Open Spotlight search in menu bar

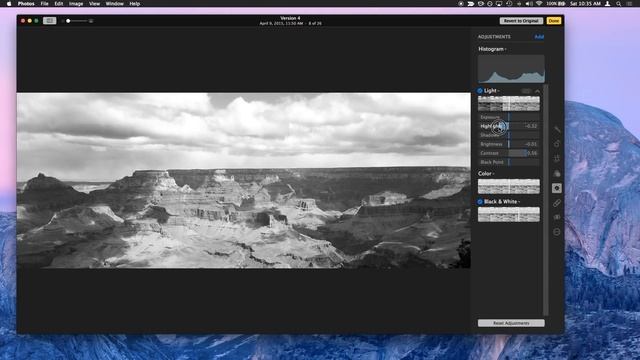click(619, 4)
